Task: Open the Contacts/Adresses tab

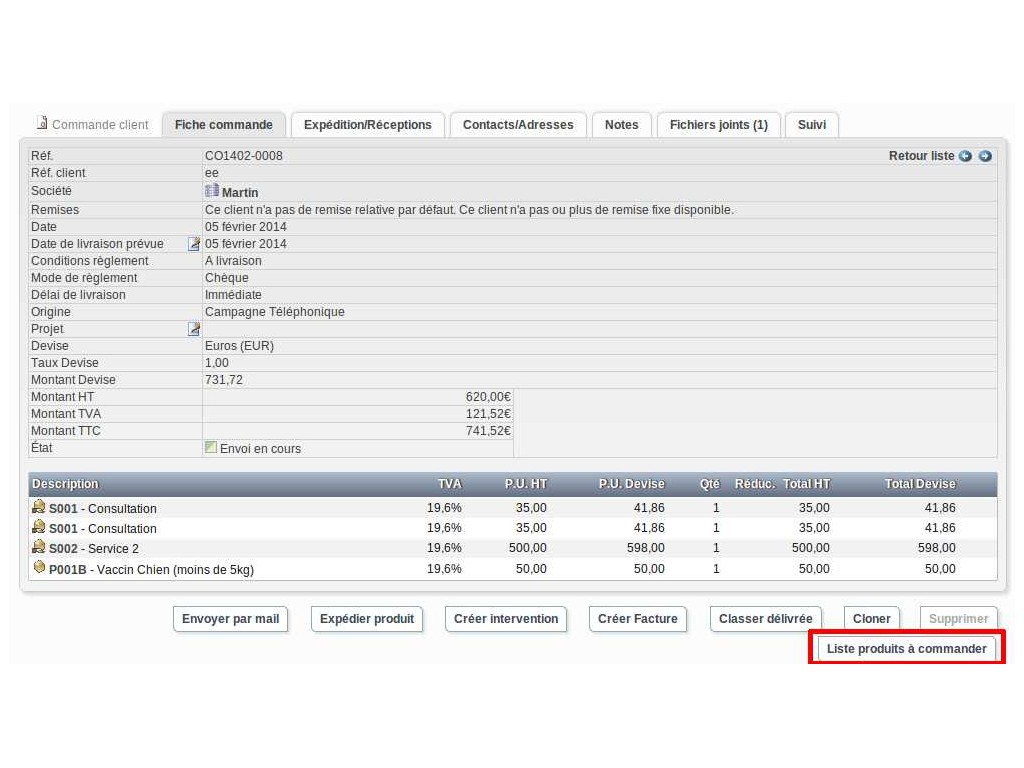Action: click(518, 125)
